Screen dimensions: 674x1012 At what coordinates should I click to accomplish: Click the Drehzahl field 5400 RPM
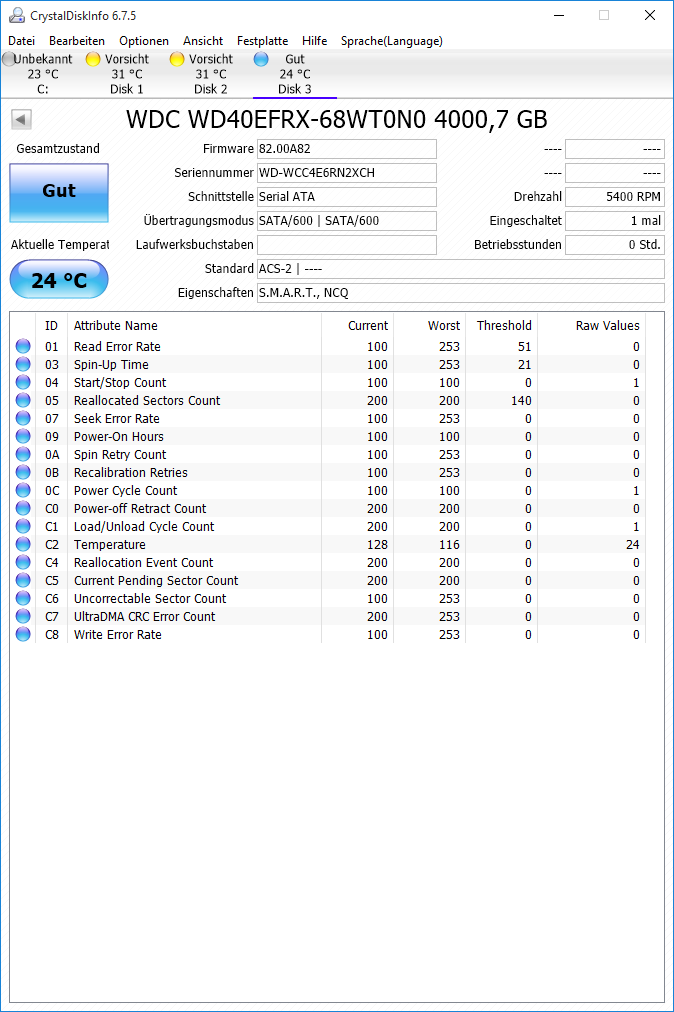click(x=615, y=197)
